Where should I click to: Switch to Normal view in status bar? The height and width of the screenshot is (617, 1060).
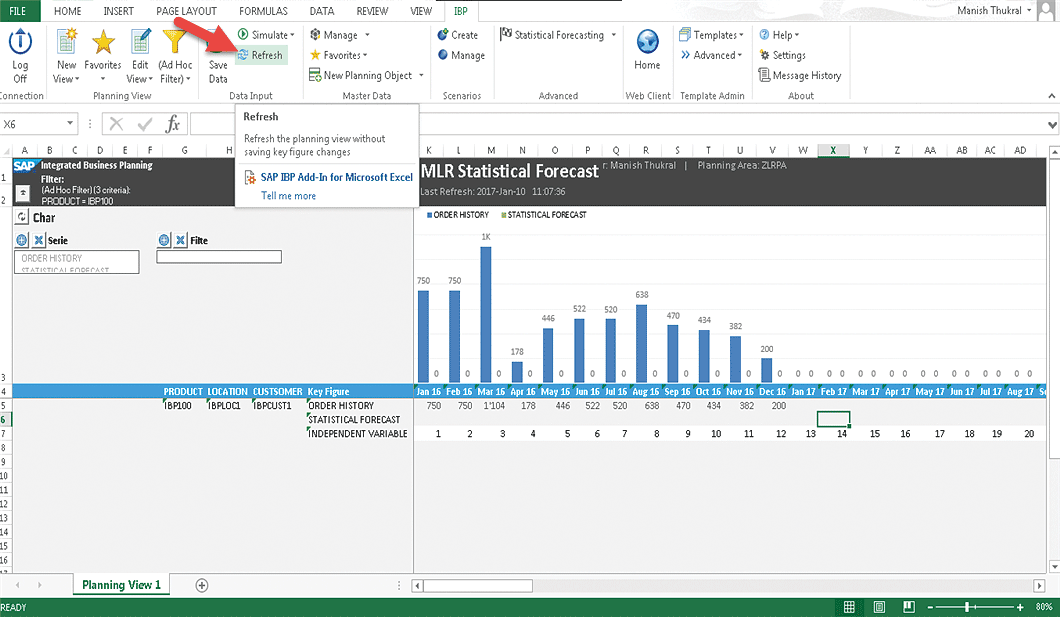[x=849, y=607]
